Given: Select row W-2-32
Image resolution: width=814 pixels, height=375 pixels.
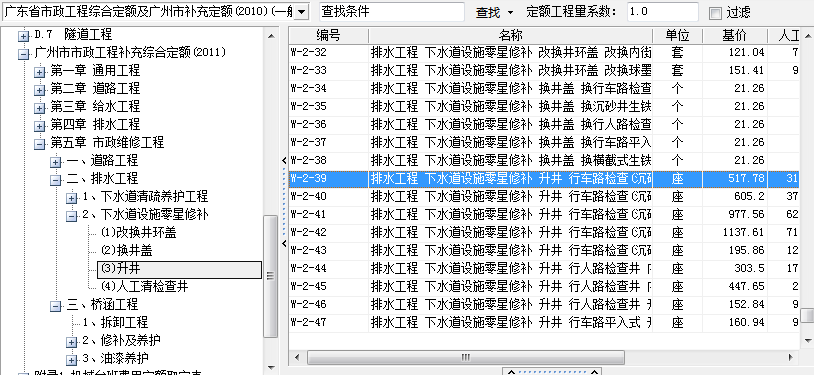Looking at the screenshot, I should pos(544,52).
